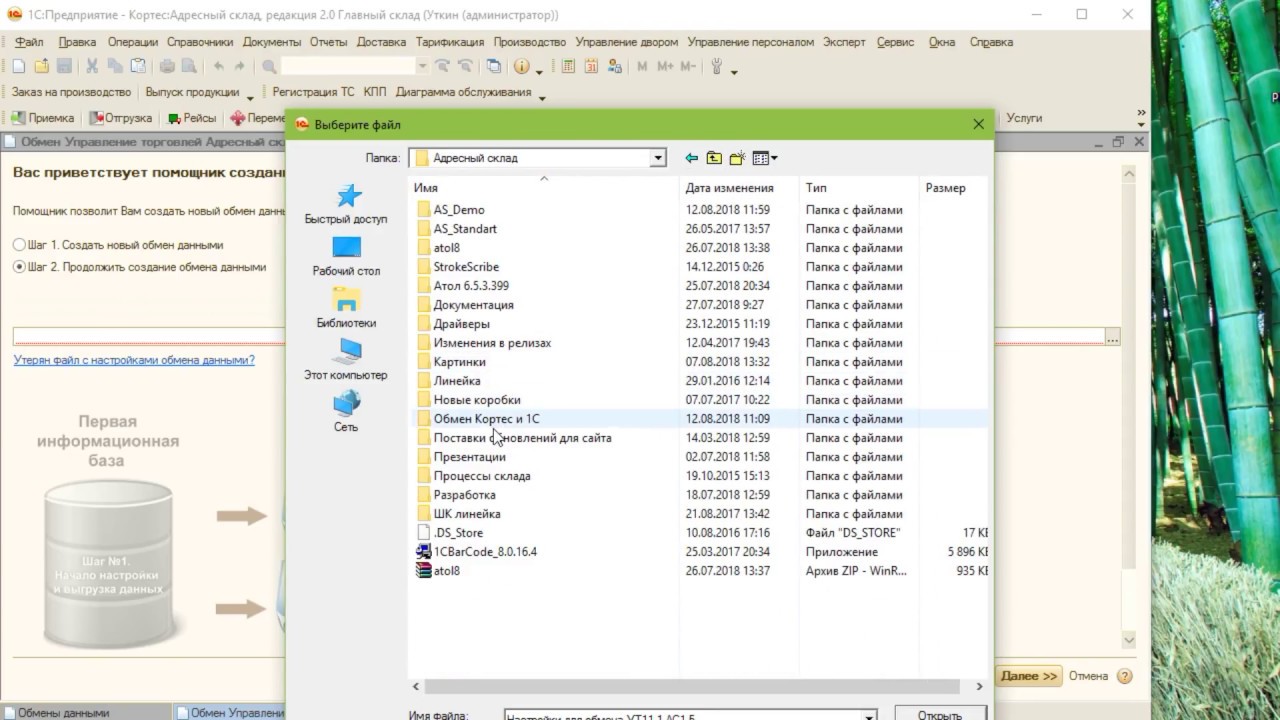Click the Далее >> wizard button
1280x720 pixels.
pyautogui.click(x=1028, y=676)
